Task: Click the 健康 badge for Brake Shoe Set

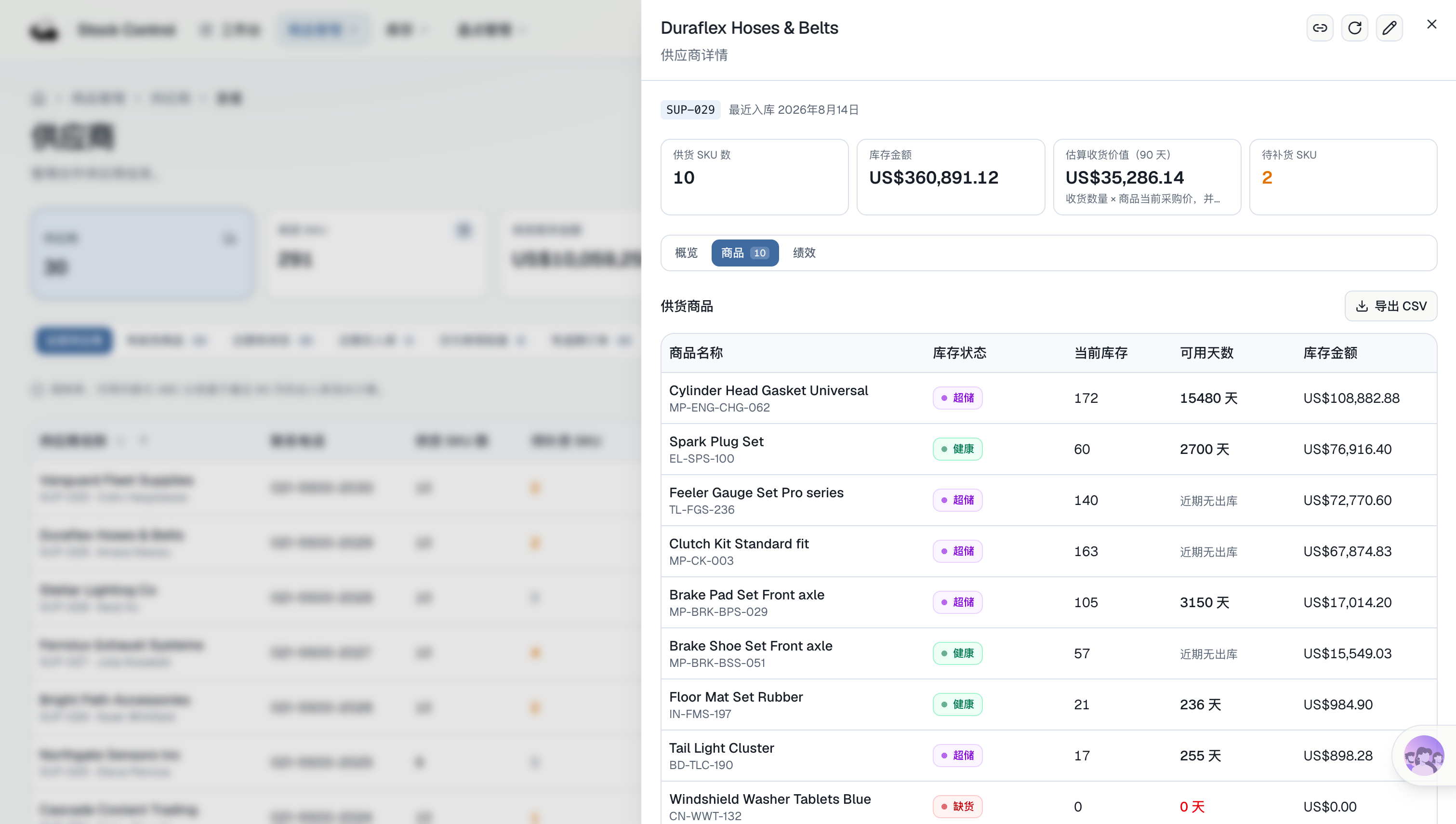Action: pos(958,653)
